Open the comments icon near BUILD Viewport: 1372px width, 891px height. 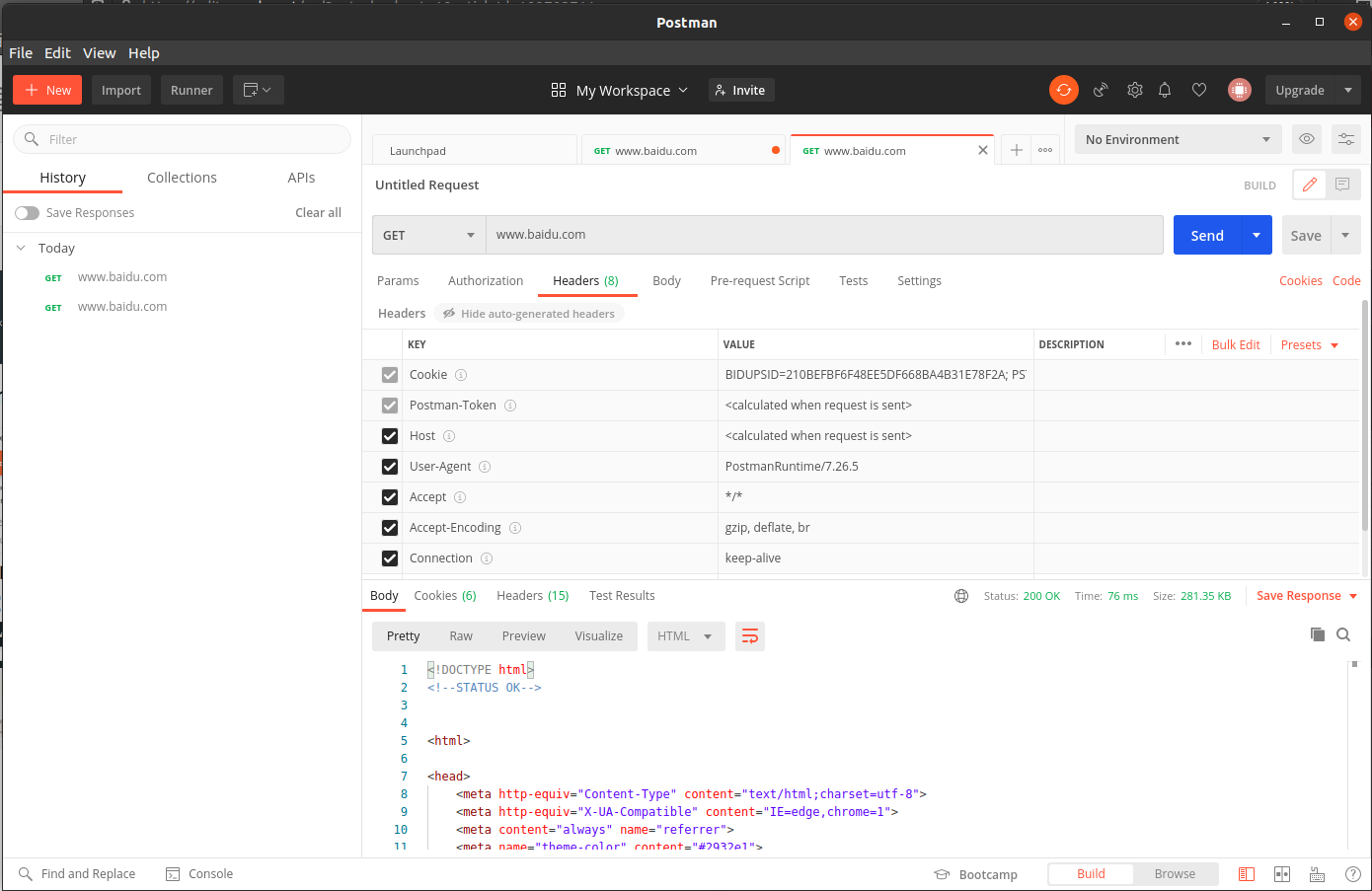[x=1342, y=185]
